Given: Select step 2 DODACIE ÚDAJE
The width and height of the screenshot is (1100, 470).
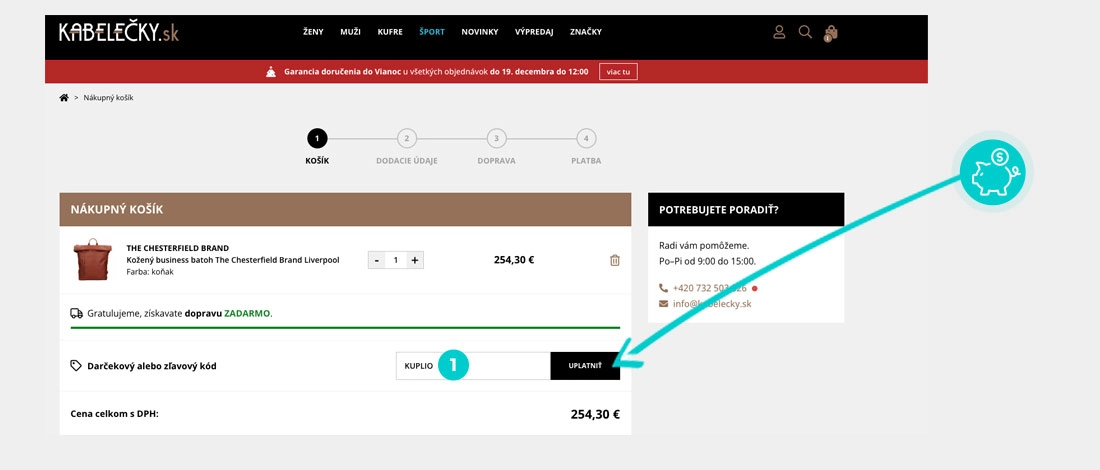Looking at the screenshot, I should click(x=406, y=147).
